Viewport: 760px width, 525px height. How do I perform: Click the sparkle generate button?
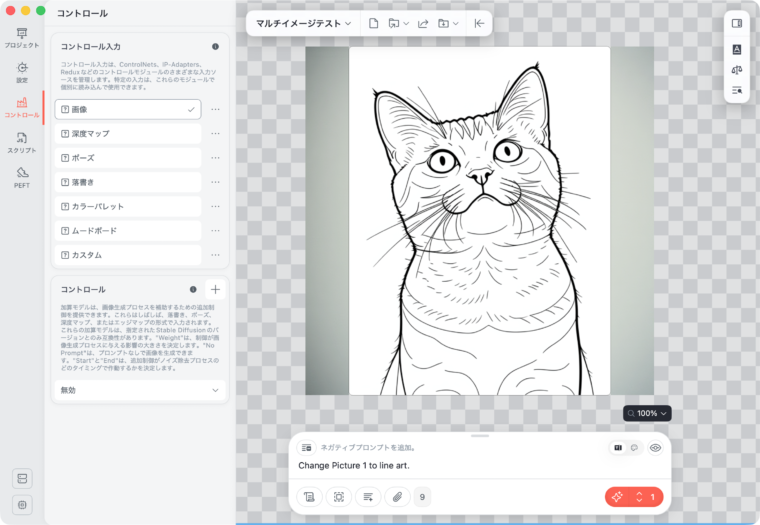click(617, 496)
